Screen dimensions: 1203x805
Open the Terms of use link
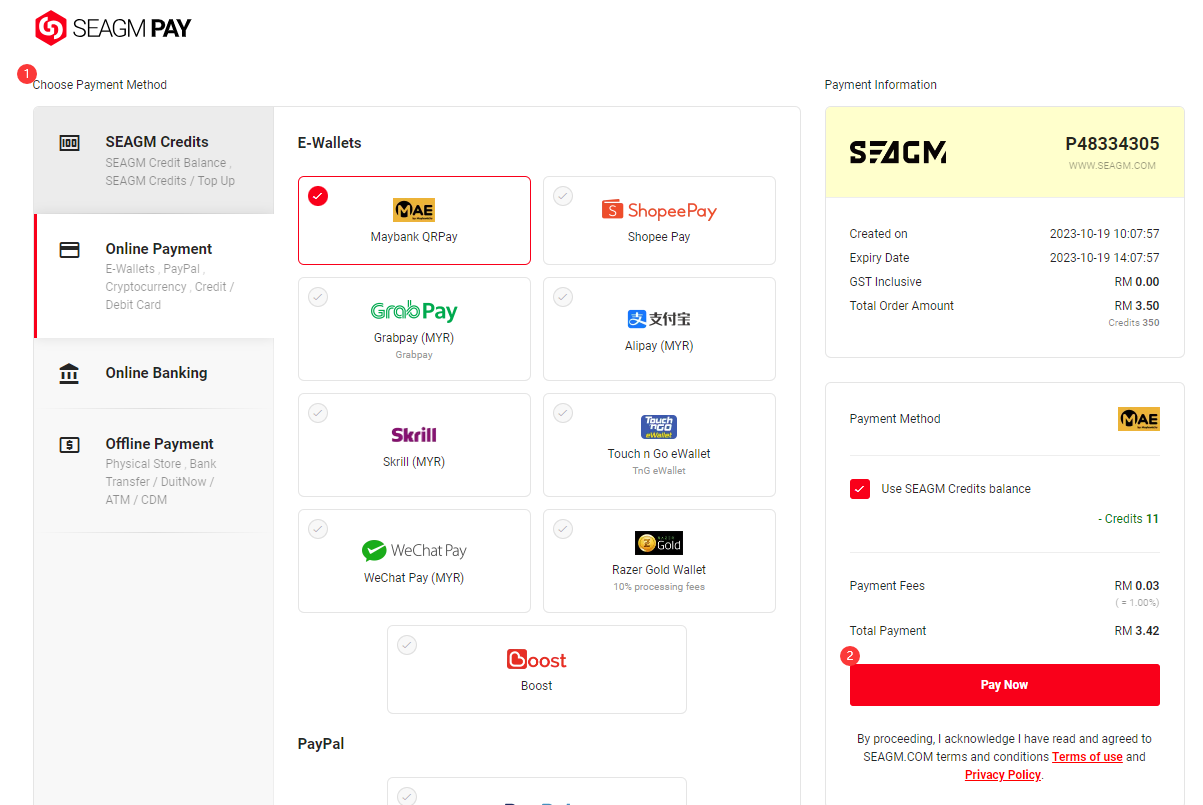[1087, 757]
